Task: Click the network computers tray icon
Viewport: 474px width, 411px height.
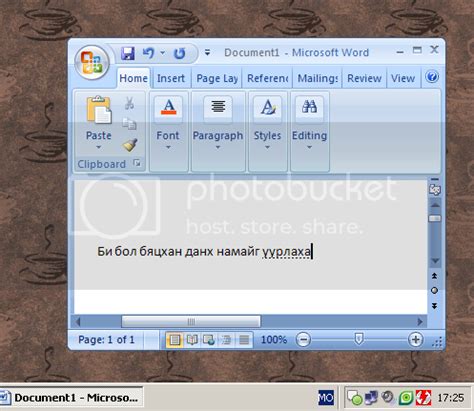Action: coord(371,397)
